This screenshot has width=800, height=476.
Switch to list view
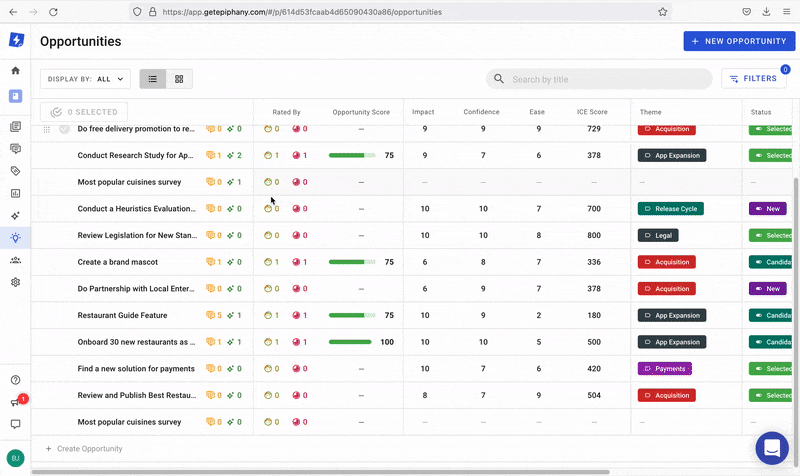click(x=153, y=79)
